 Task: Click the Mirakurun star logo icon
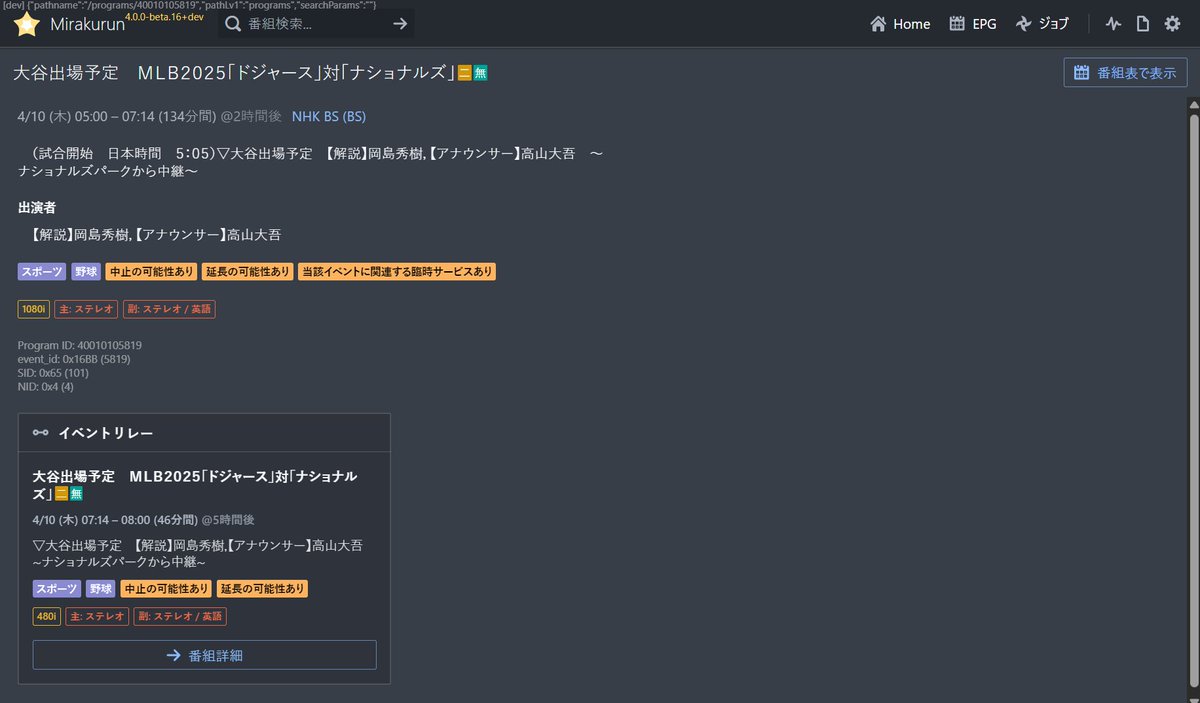pyautogui.click(x=27, y=24)
